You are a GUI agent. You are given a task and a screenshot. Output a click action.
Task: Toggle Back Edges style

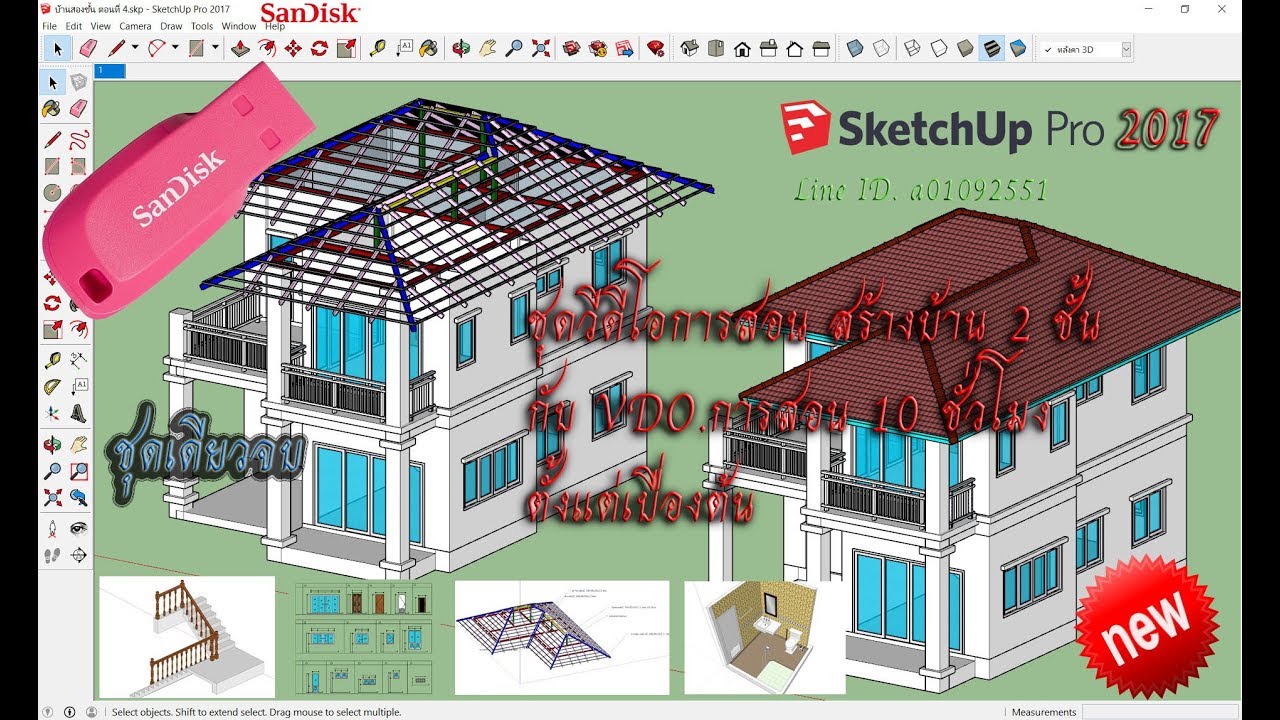tap(880, 48)
